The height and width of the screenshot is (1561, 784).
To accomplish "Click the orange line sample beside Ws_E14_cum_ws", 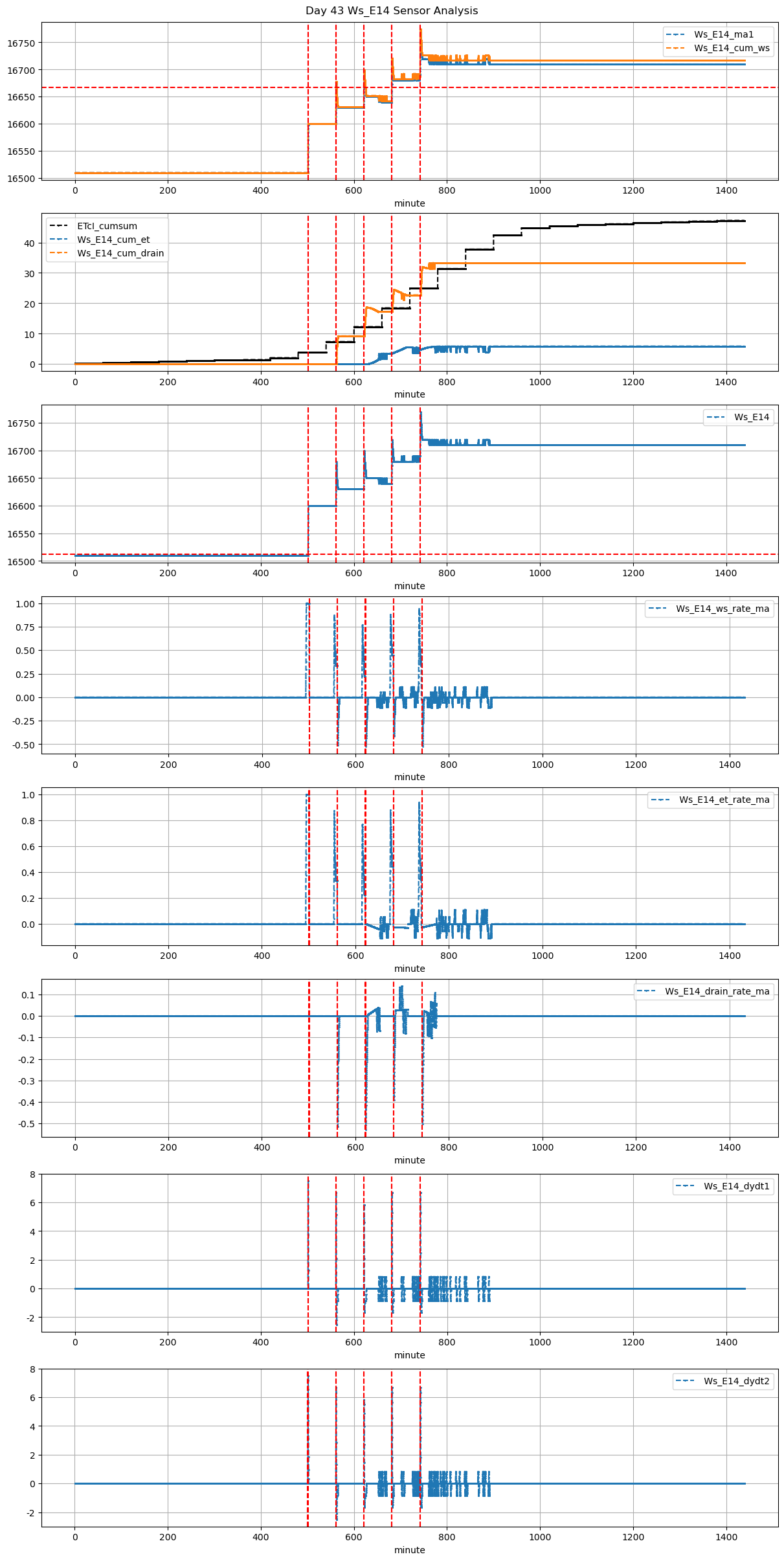I will pos(675,48).
